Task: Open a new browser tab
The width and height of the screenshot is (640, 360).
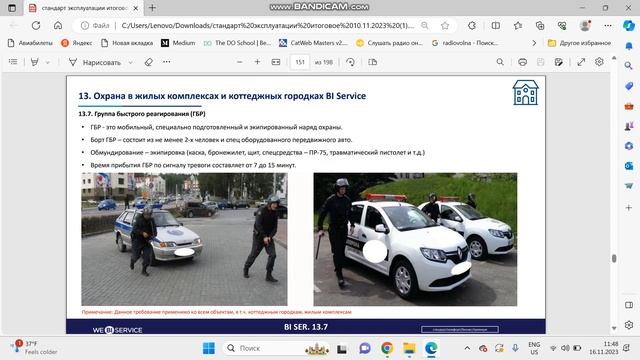Action: click(152, 8)
